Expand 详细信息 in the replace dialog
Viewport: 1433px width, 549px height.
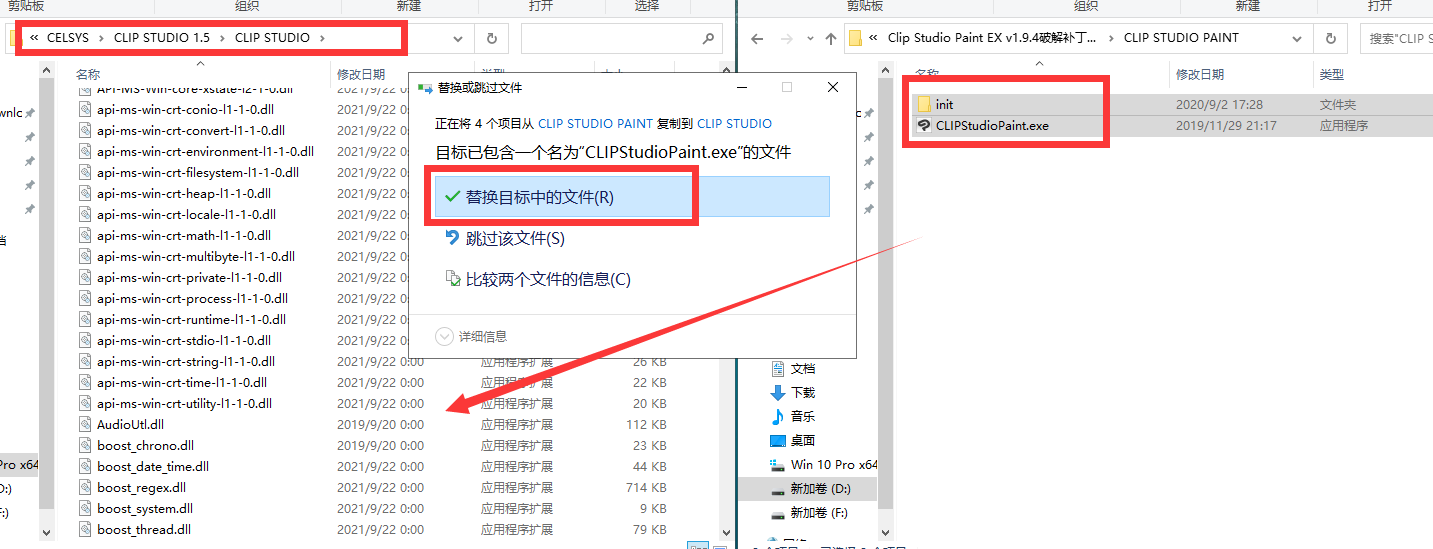tap(472, 336)
